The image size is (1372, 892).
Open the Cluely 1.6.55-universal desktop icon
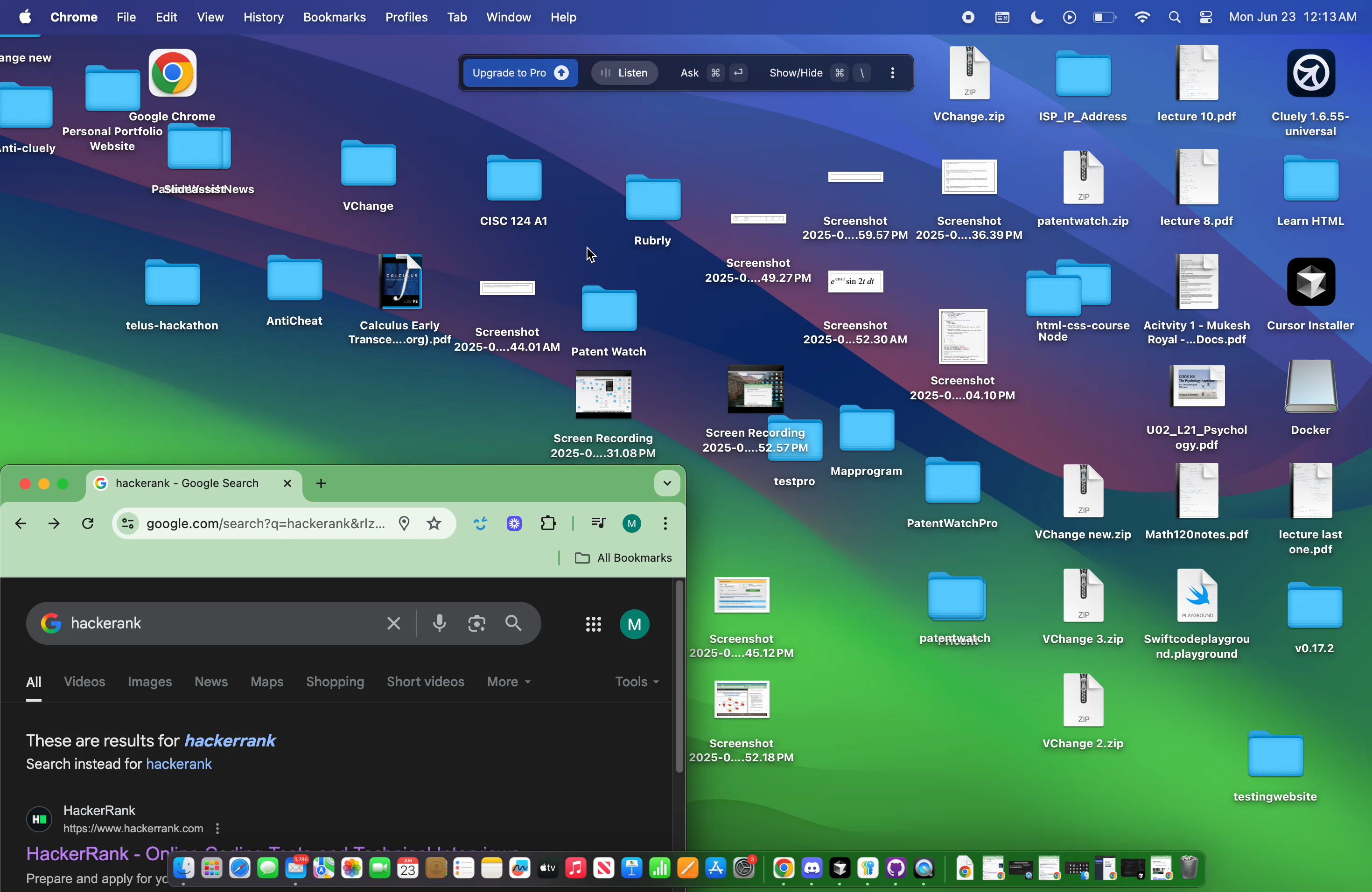(x=1310, y=73)
